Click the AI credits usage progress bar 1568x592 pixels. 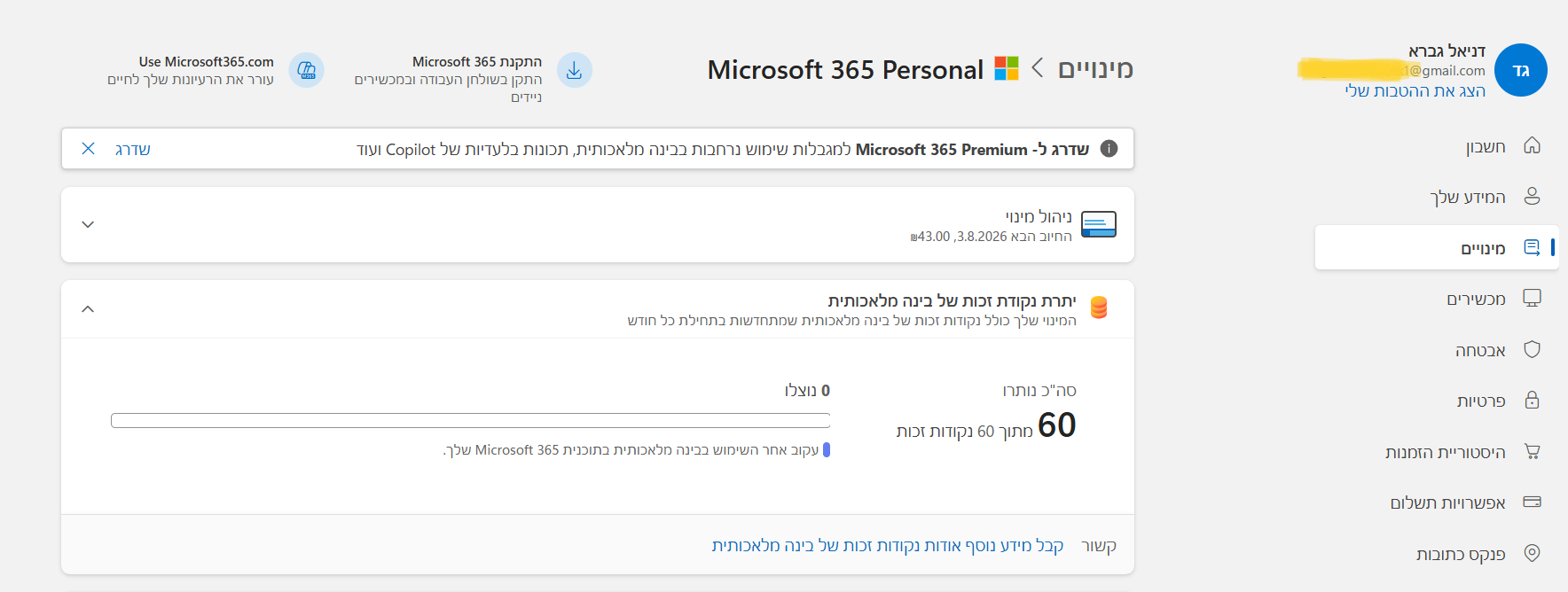click(x=471, y=420)
